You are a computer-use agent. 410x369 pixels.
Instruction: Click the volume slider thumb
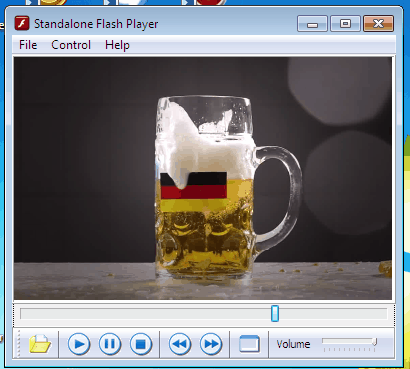pos(375,342)
